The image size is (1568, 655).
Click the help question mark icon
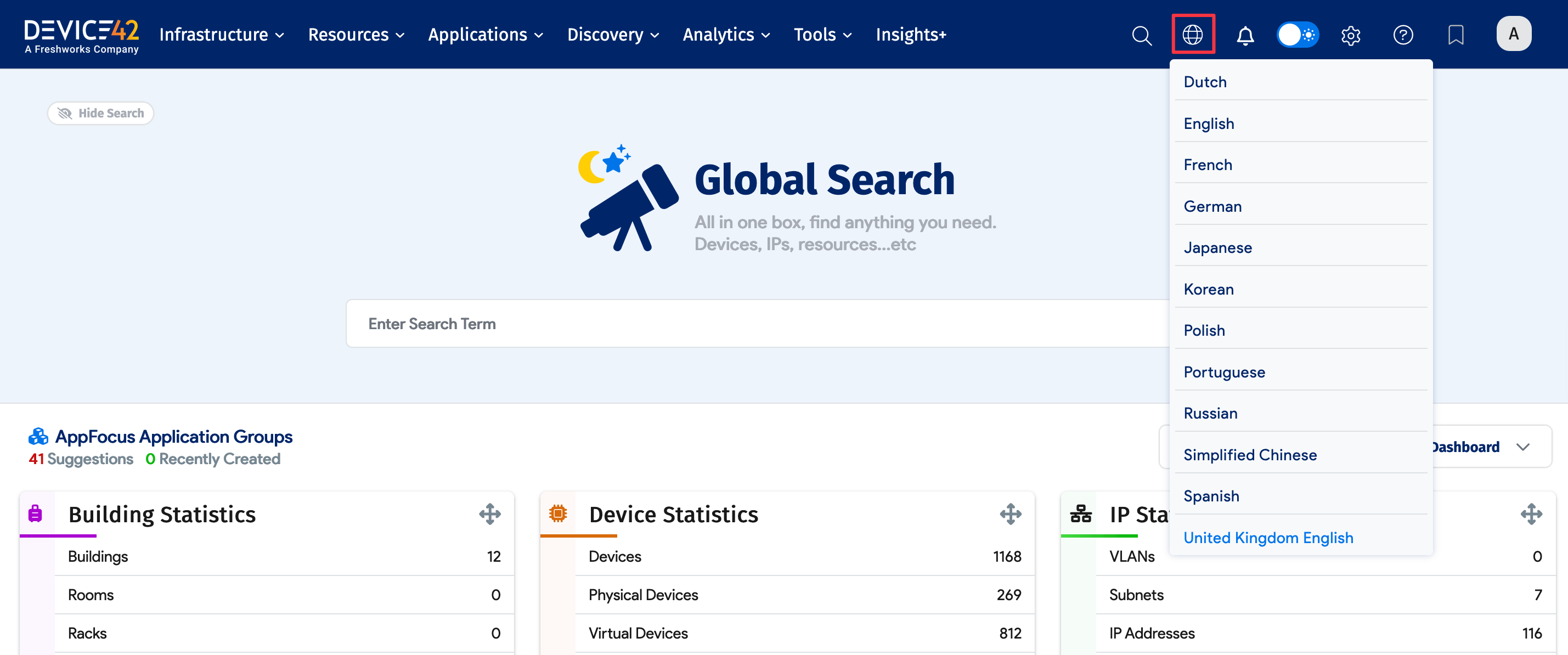(1403, 35)
